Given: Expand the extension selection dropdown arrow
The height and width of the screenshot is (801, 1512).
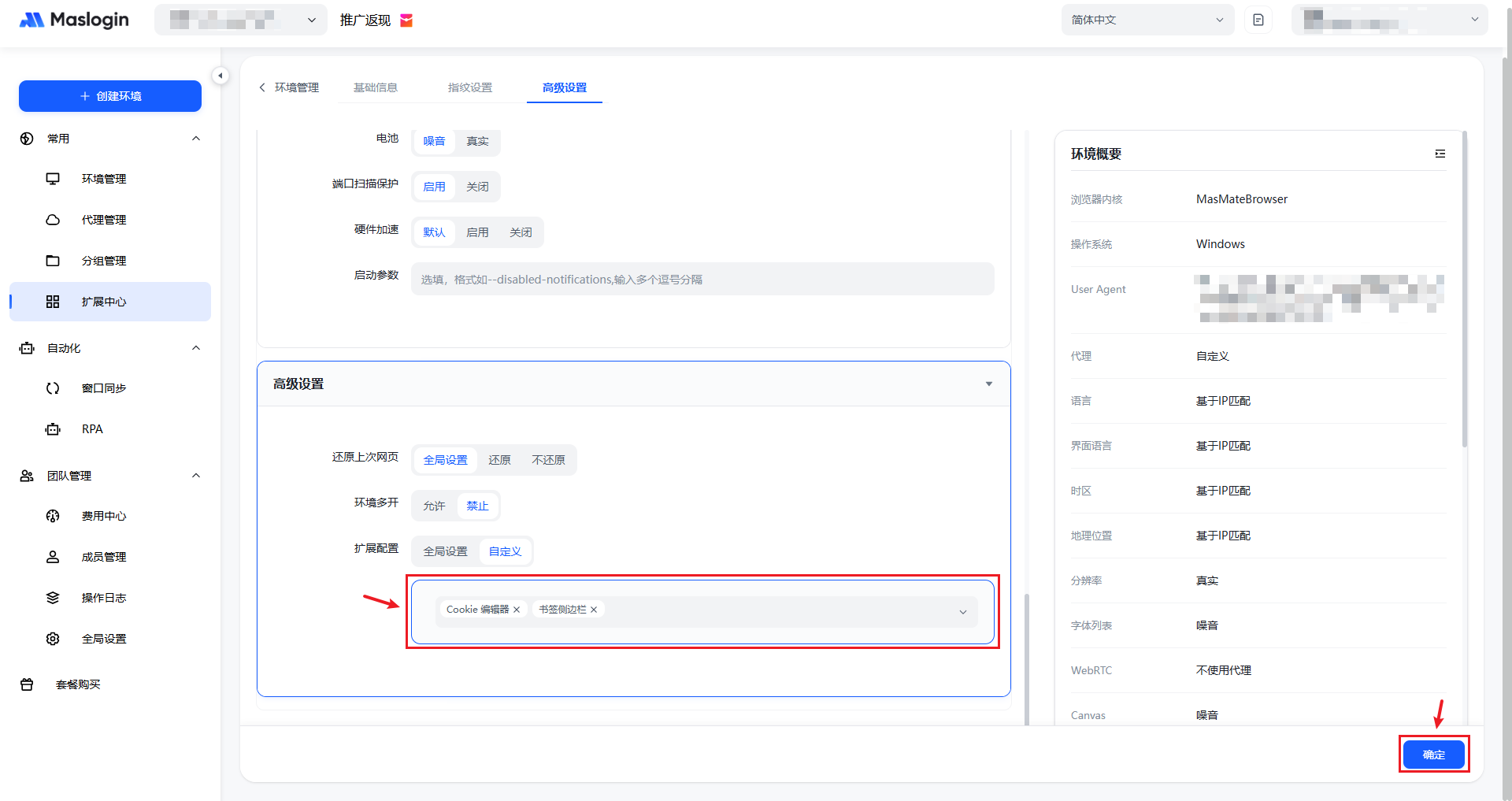Looking at the screenshot, I should 962,612.
